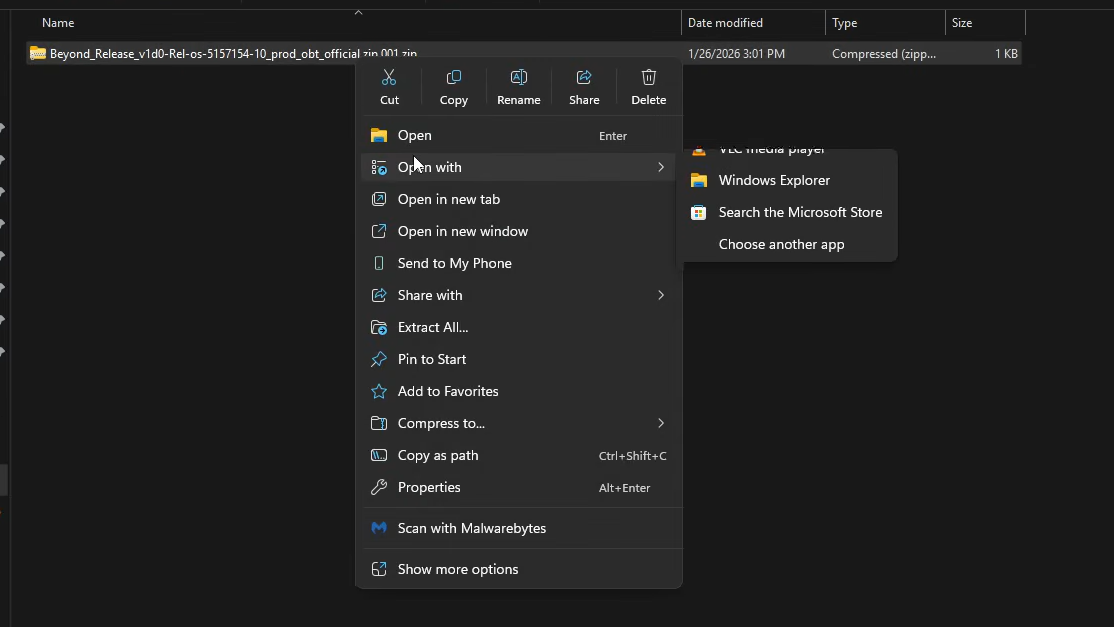Open Properties of the file
1114x627 pixels.
(429, 487)
